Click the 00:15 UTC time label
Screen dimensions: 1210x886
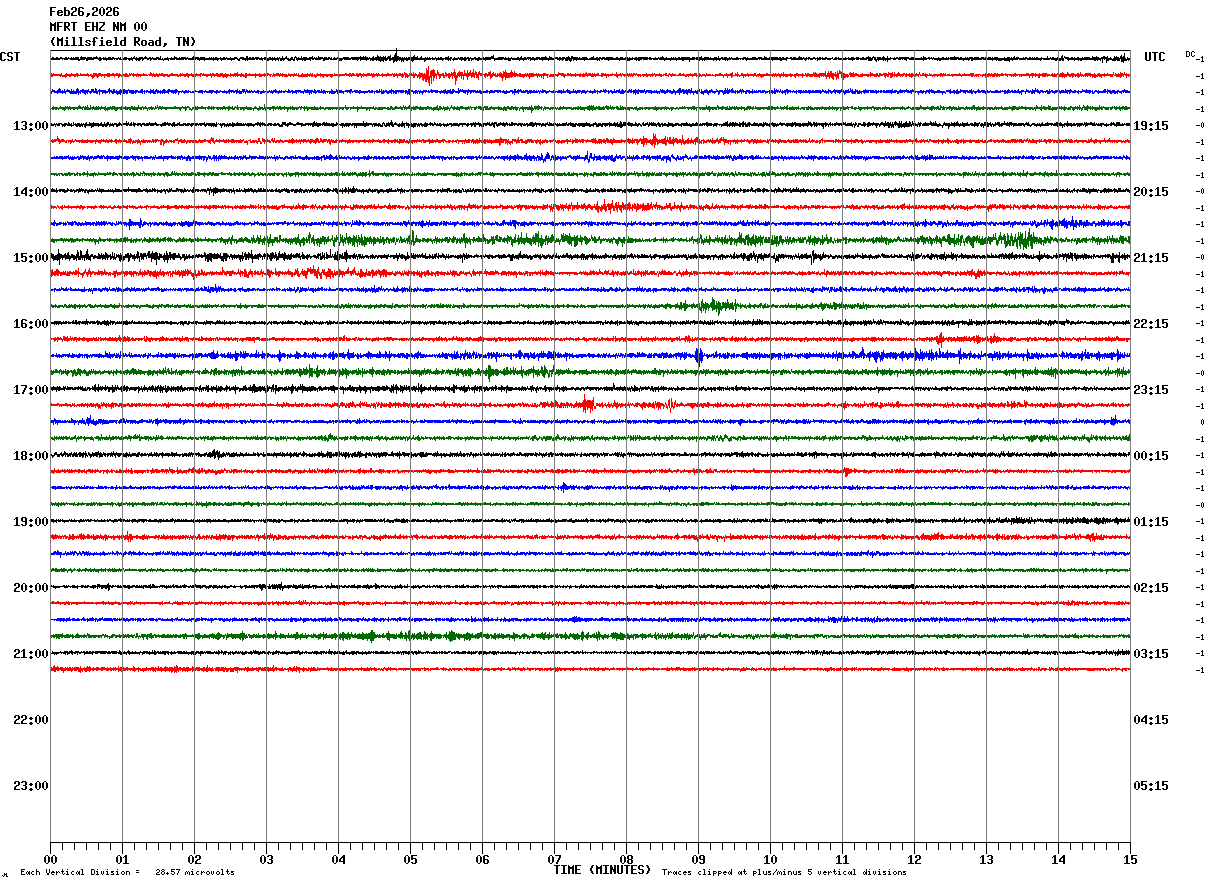tap(1150, 456)
